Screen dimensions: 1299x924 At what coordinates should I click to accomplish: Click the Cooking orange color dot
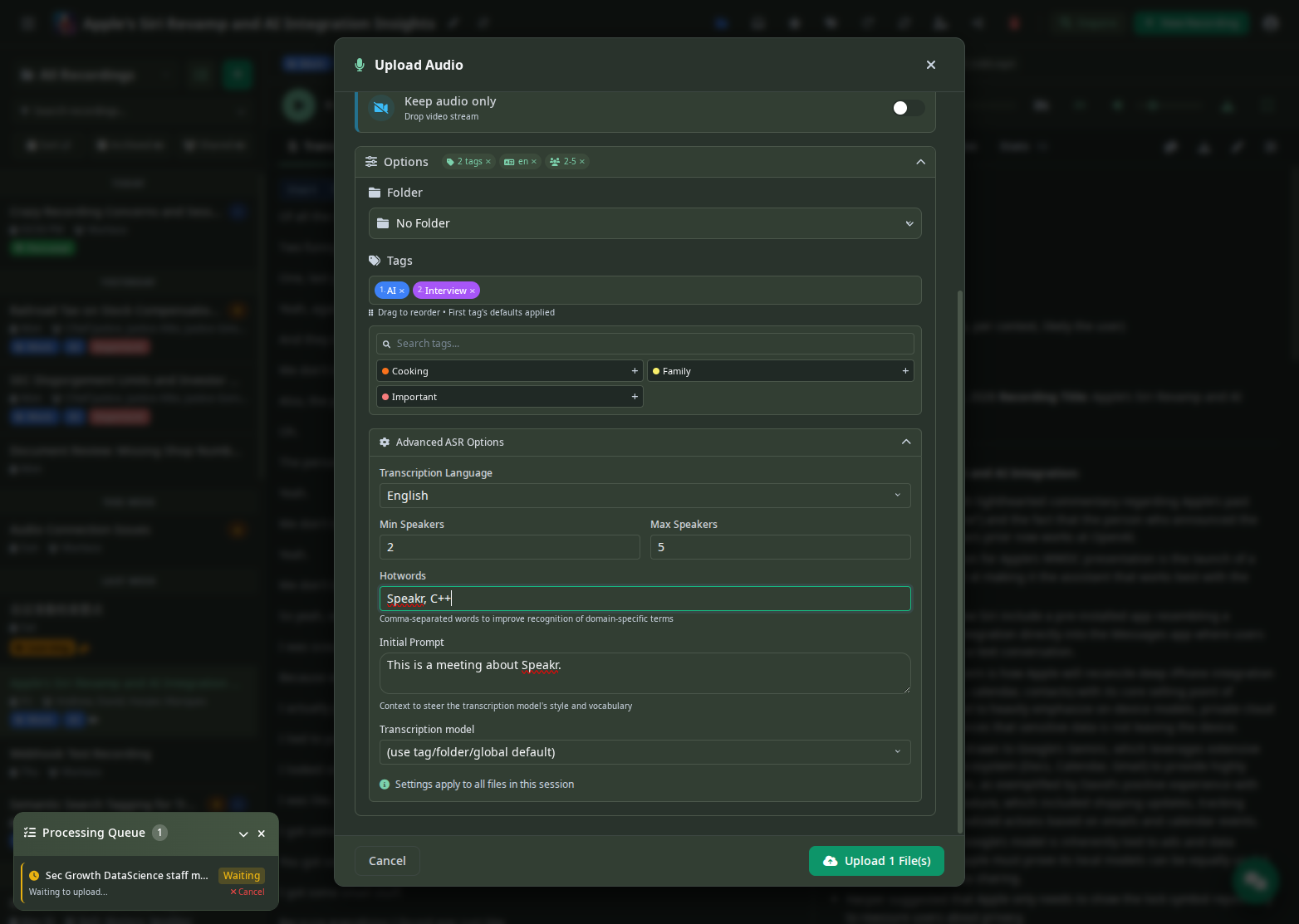(x=385, y=371)
